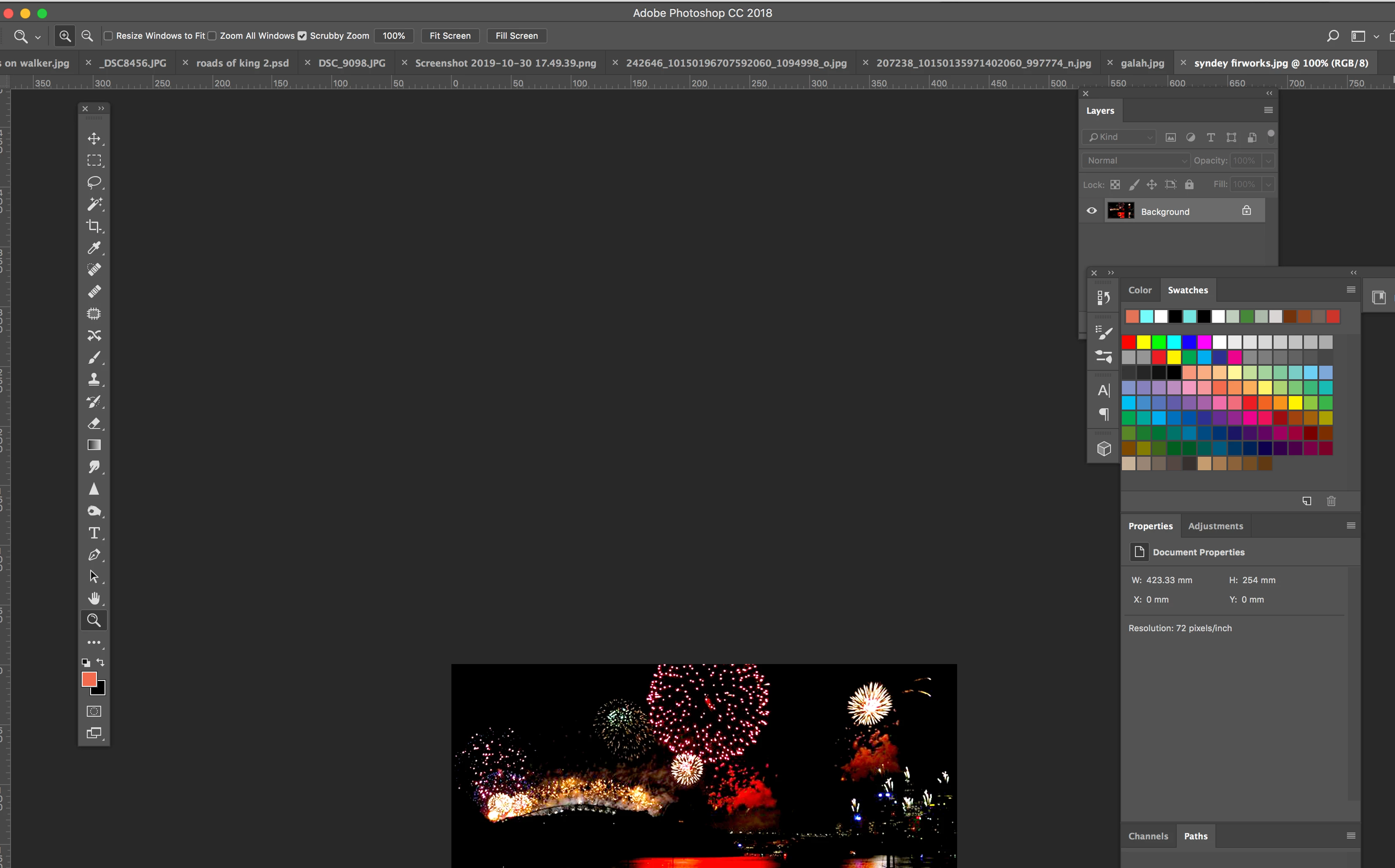1395x868 pixels.
Task: Select the Hand tool
Action: pos(94,598)
